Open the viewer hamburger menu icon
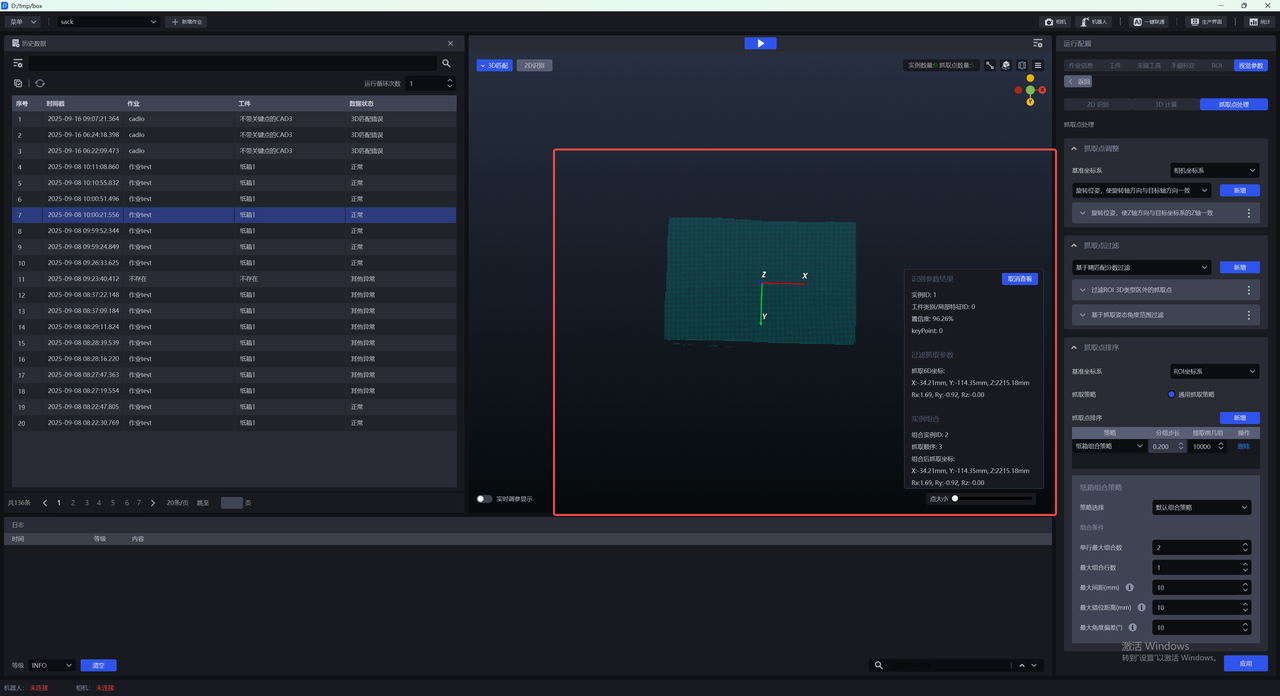Viewport: 1280px width, 696px height. (1038, 66)
